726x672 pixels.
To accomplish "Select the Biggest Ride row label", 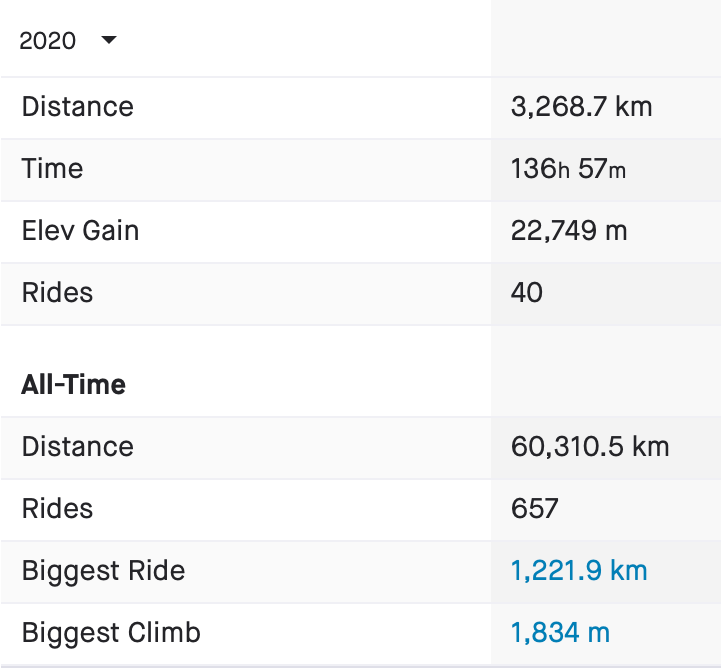I will click(x=103, y=571).
